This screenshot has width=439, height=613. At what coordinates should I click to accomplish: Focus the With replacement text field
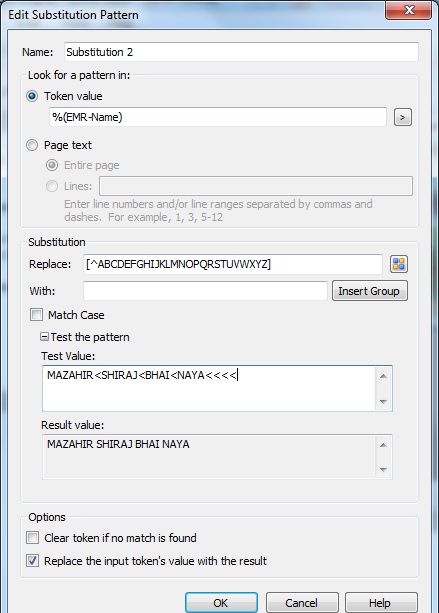pyautogui.click(x=205, y=291)
